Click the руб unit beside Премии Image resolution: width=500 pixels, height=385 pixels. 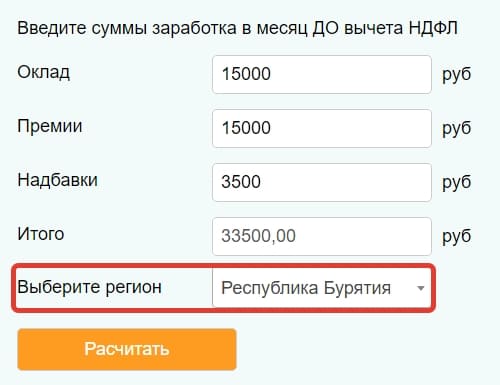[456, 129]
